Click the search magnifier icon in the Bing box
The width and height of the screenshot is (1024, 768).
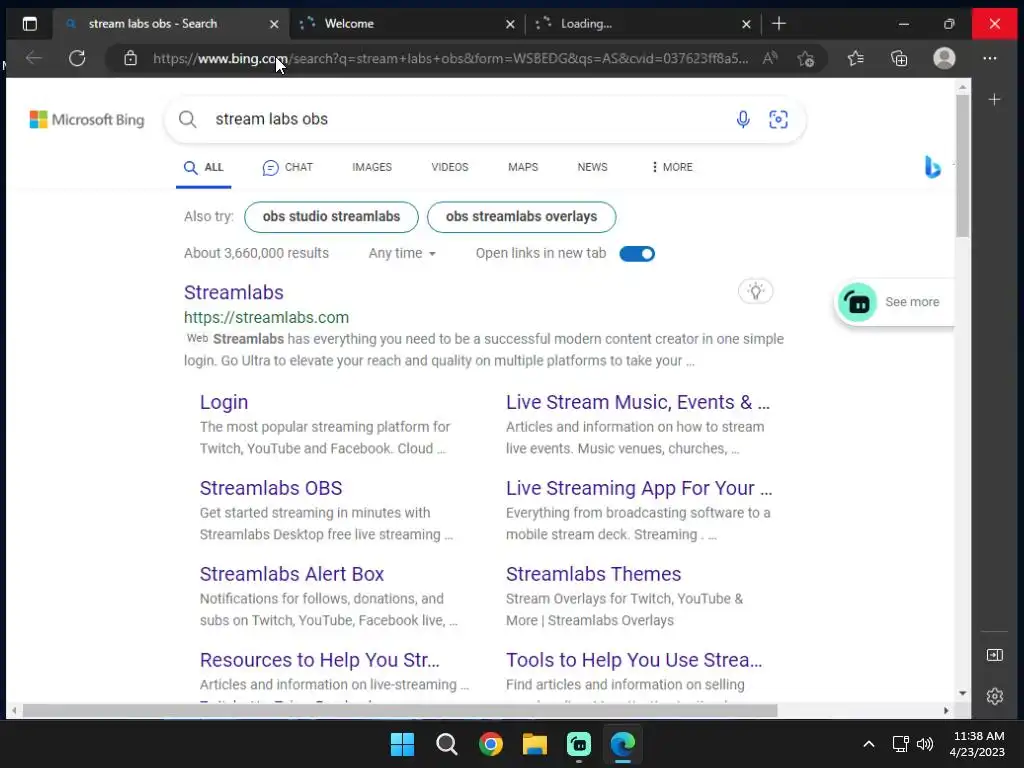(187, 120)
